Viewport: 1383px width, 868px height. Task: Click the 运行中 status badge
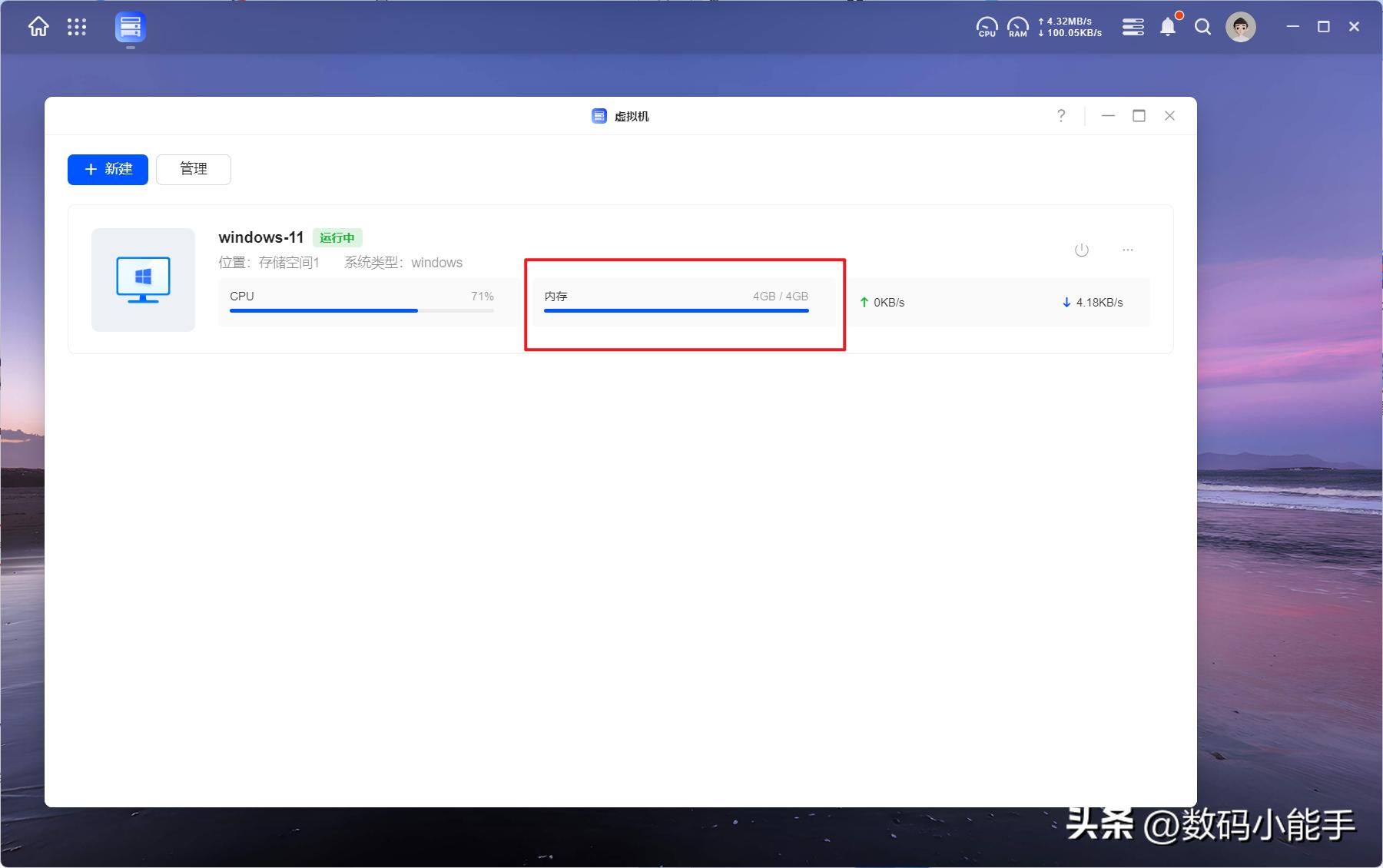(x=337, y=238)
